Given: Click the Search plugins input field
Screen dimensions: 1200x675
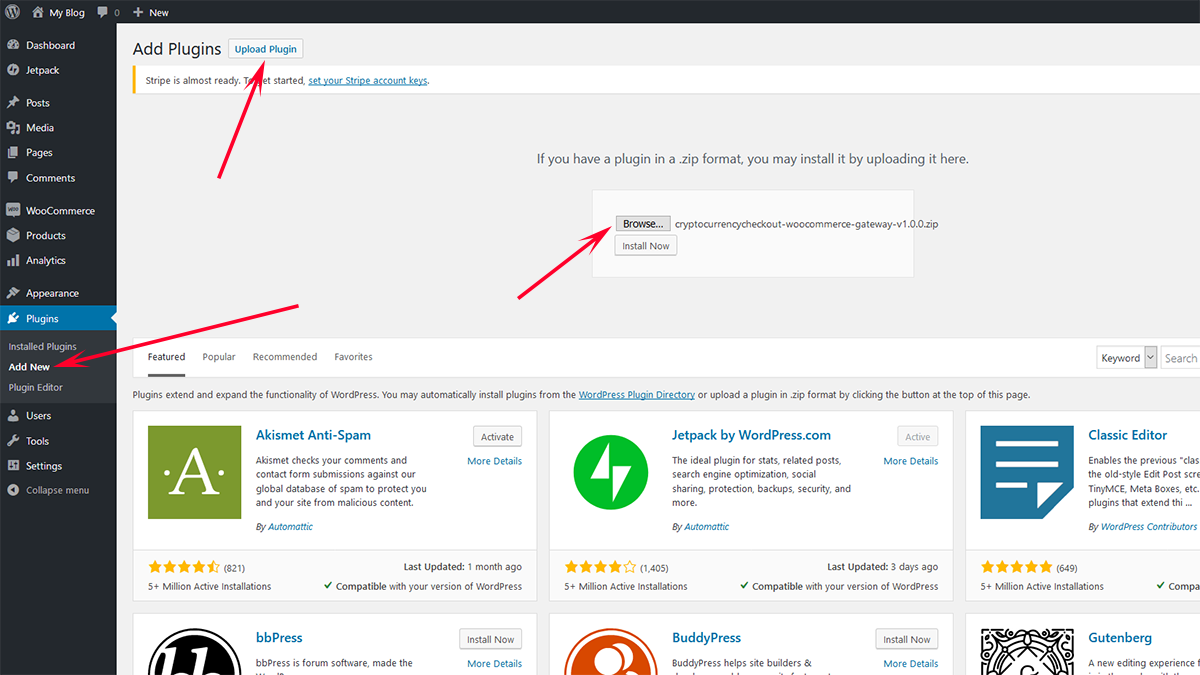Looking at the screenshot, I should 1180,358.
